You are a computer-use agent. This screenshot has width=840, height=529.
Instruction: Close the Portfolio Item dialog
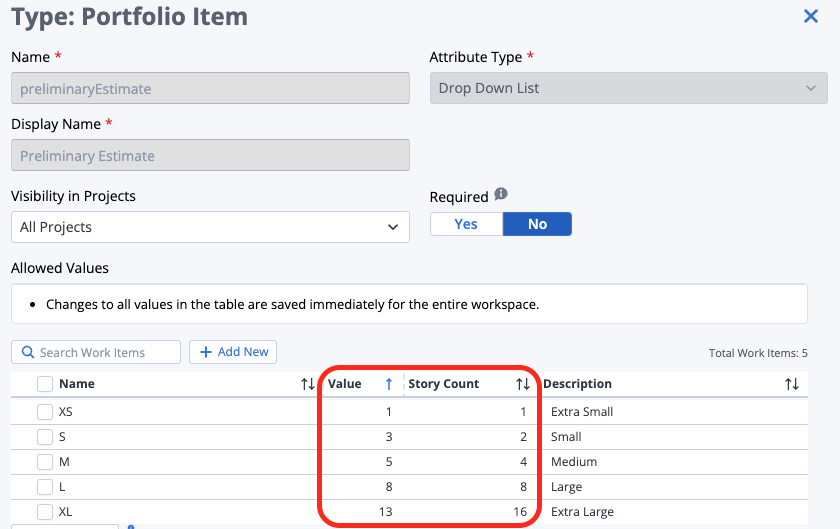pyautogui.click(x=811, y=16)
